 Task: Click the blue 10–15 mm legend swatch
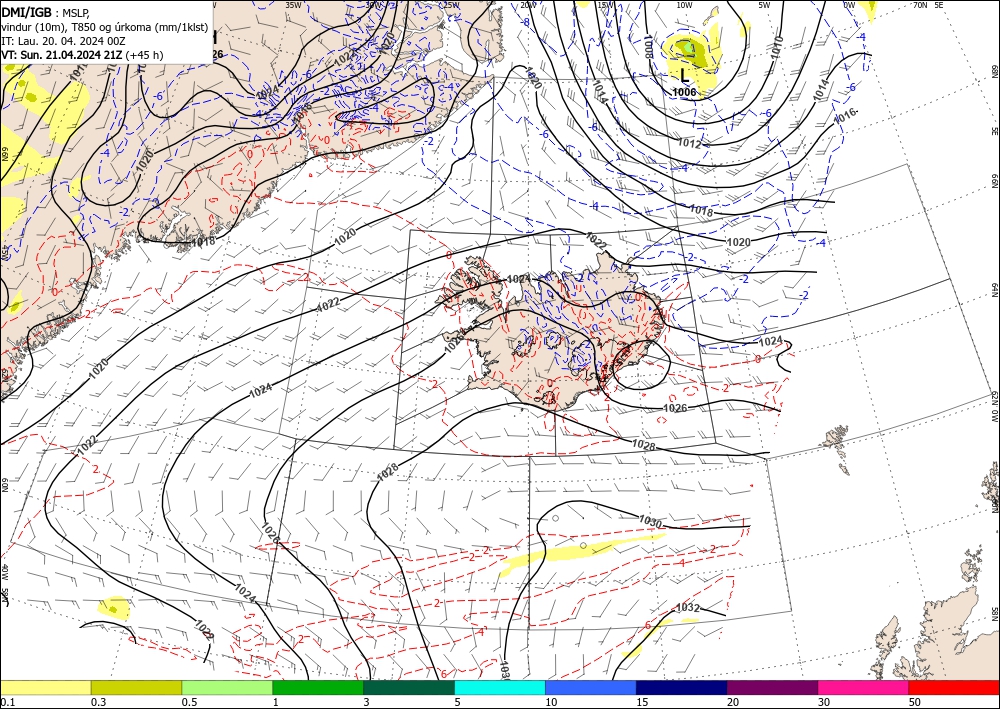(591, 687)
